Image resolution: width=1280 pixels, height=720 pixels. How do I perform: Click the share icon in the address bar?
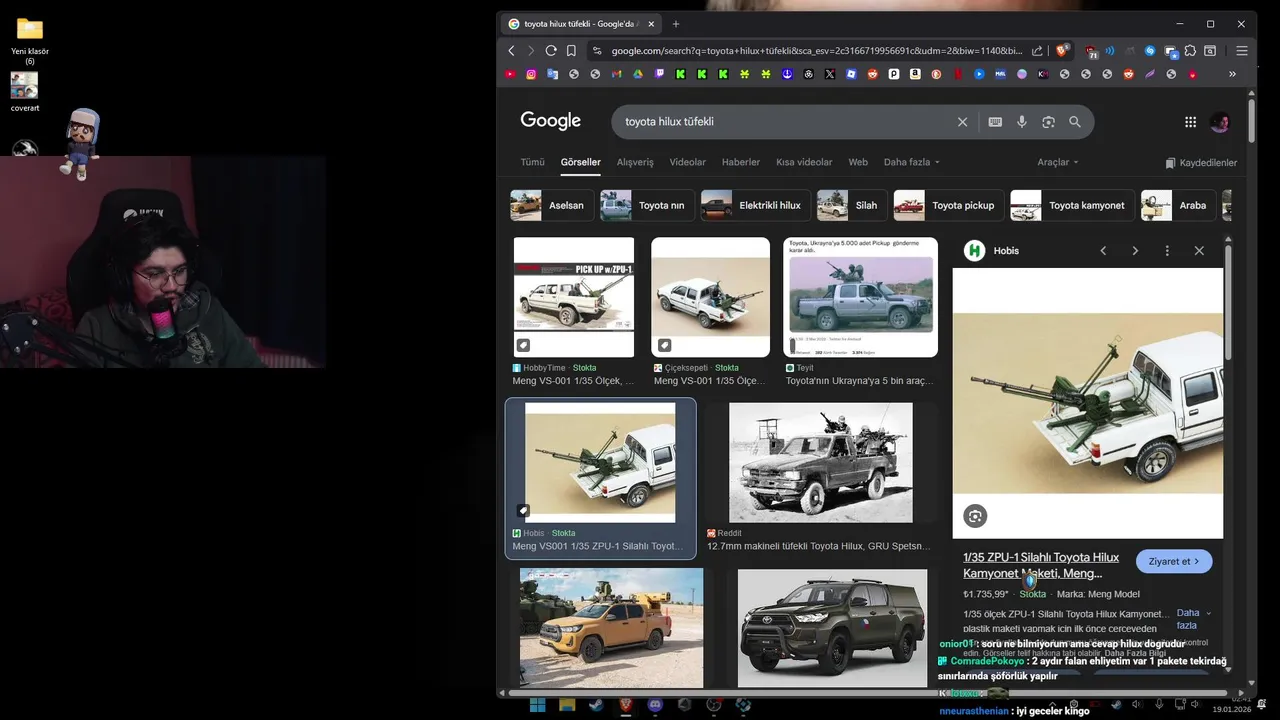coord(1037,51)
